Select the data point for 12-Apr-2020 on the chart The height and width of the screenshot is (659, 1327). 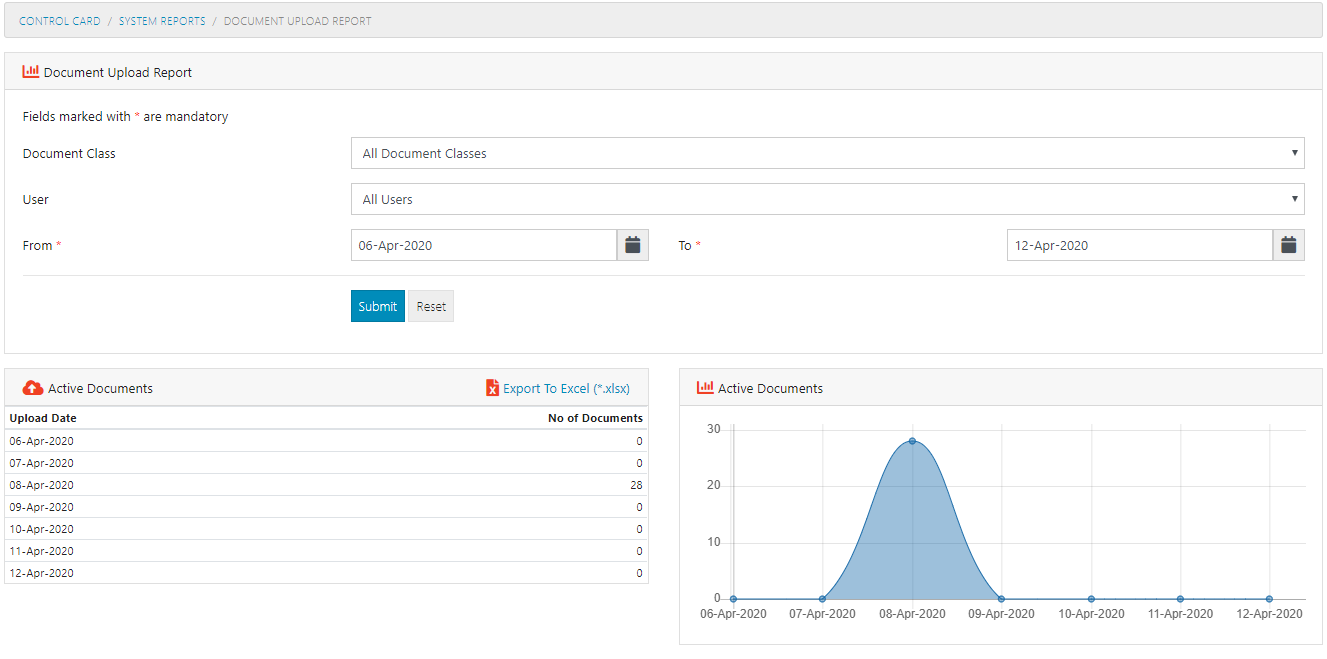1268,599
